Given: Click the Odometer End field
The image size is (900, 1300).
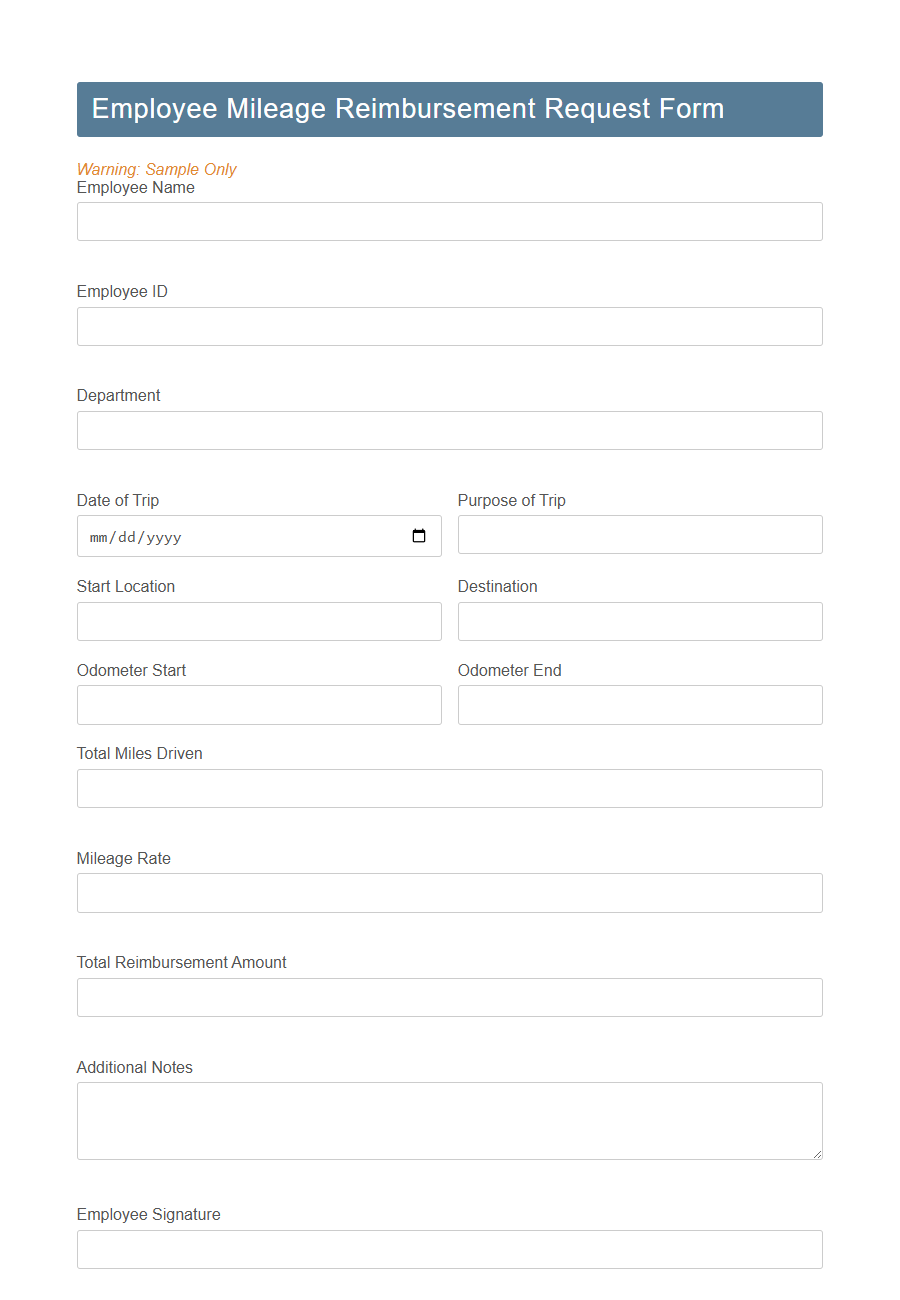Looking at the screenshot, I should (639, 705).
